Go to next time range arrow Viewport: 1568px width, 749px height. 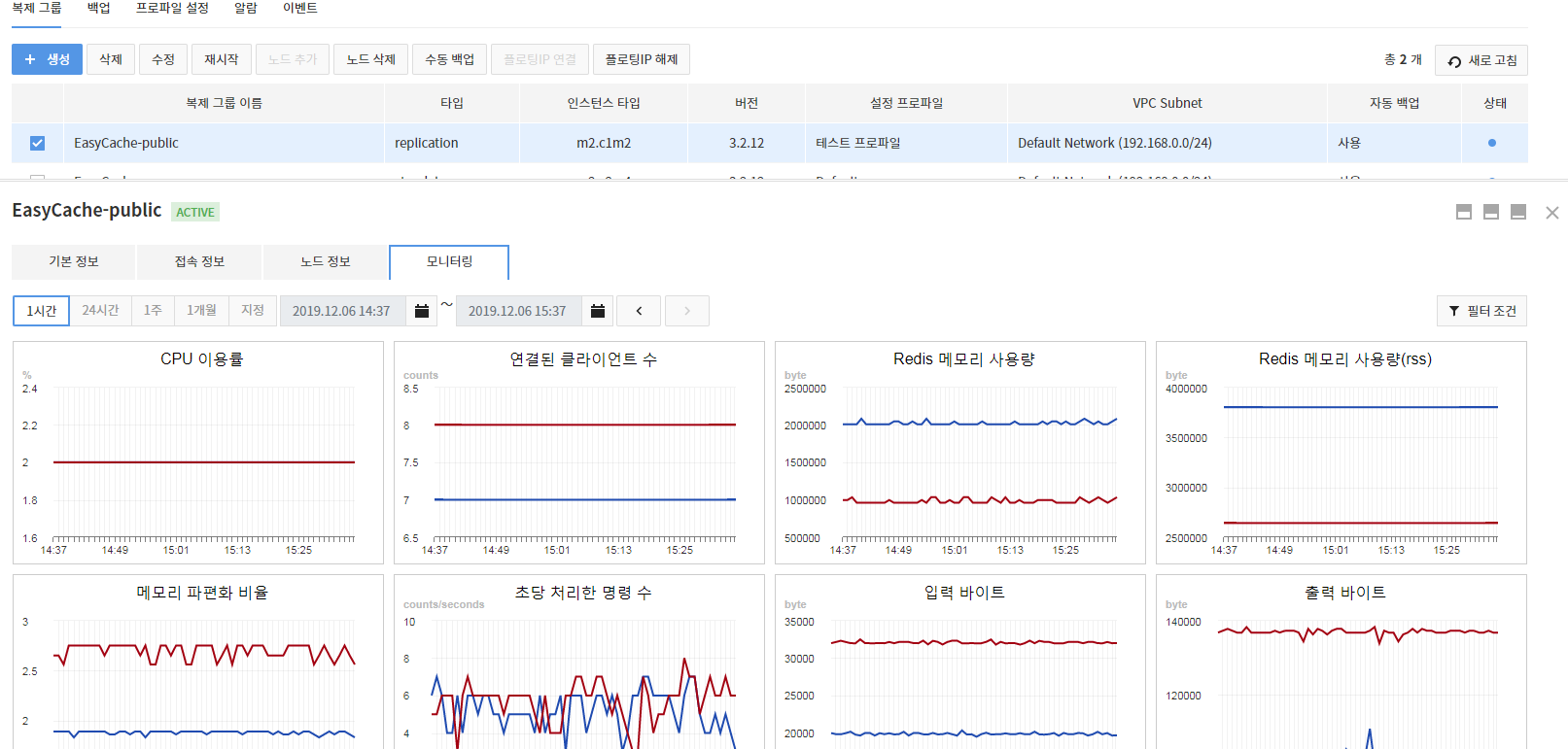click(686, 311)
